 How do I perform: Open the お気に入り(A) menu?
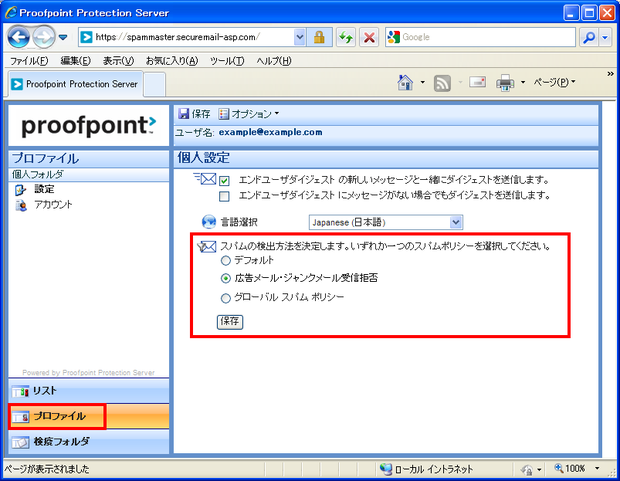pos(172,61)
